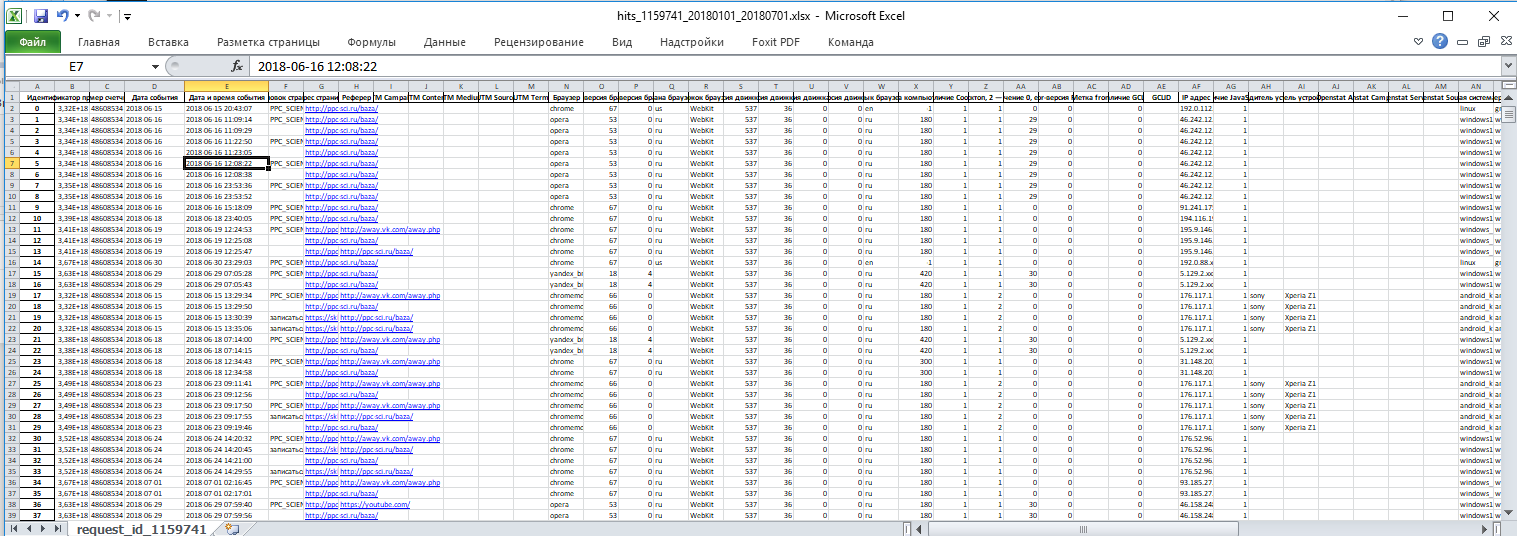The image size is (1517, 536).
Task: Open Customize Quick Access Toolbar dropdown
Action: [127, 17]
